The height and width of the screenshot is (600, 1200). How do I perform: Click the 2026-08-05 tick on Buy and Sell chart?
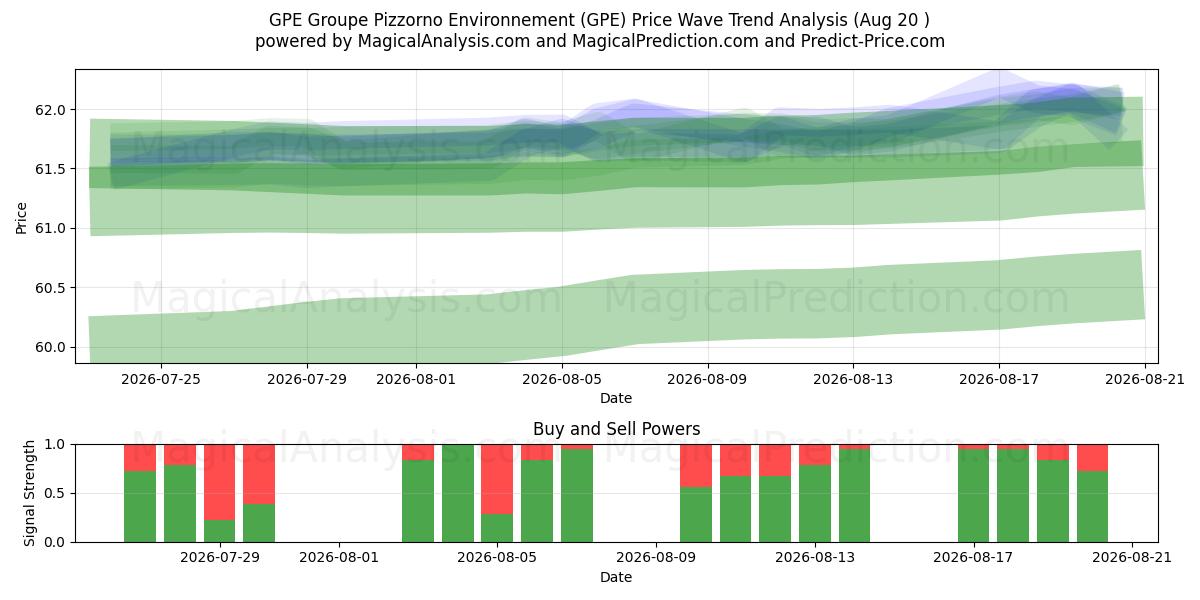(497, 558)
